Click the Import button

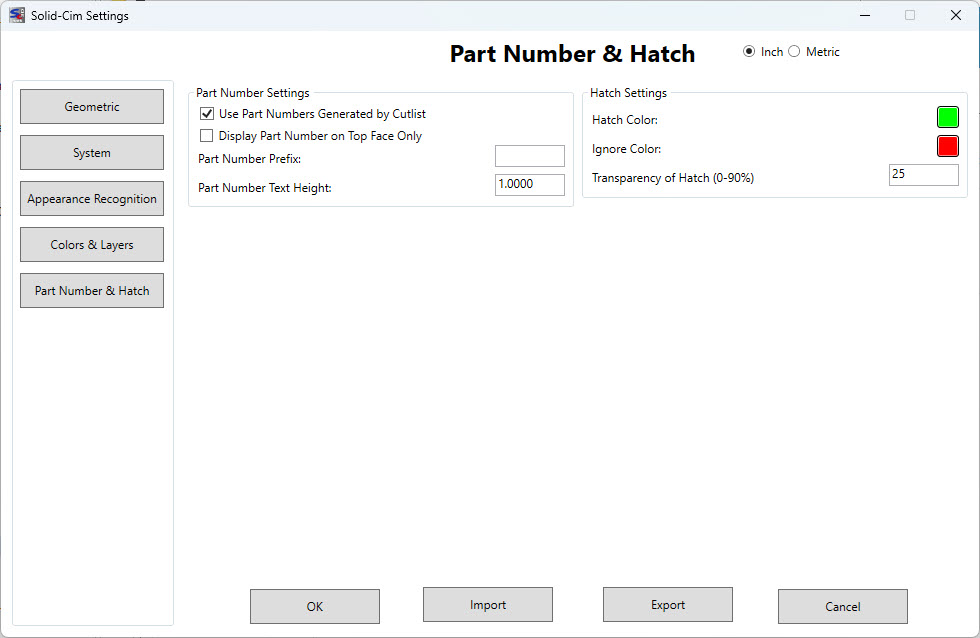tap(488, 604)
